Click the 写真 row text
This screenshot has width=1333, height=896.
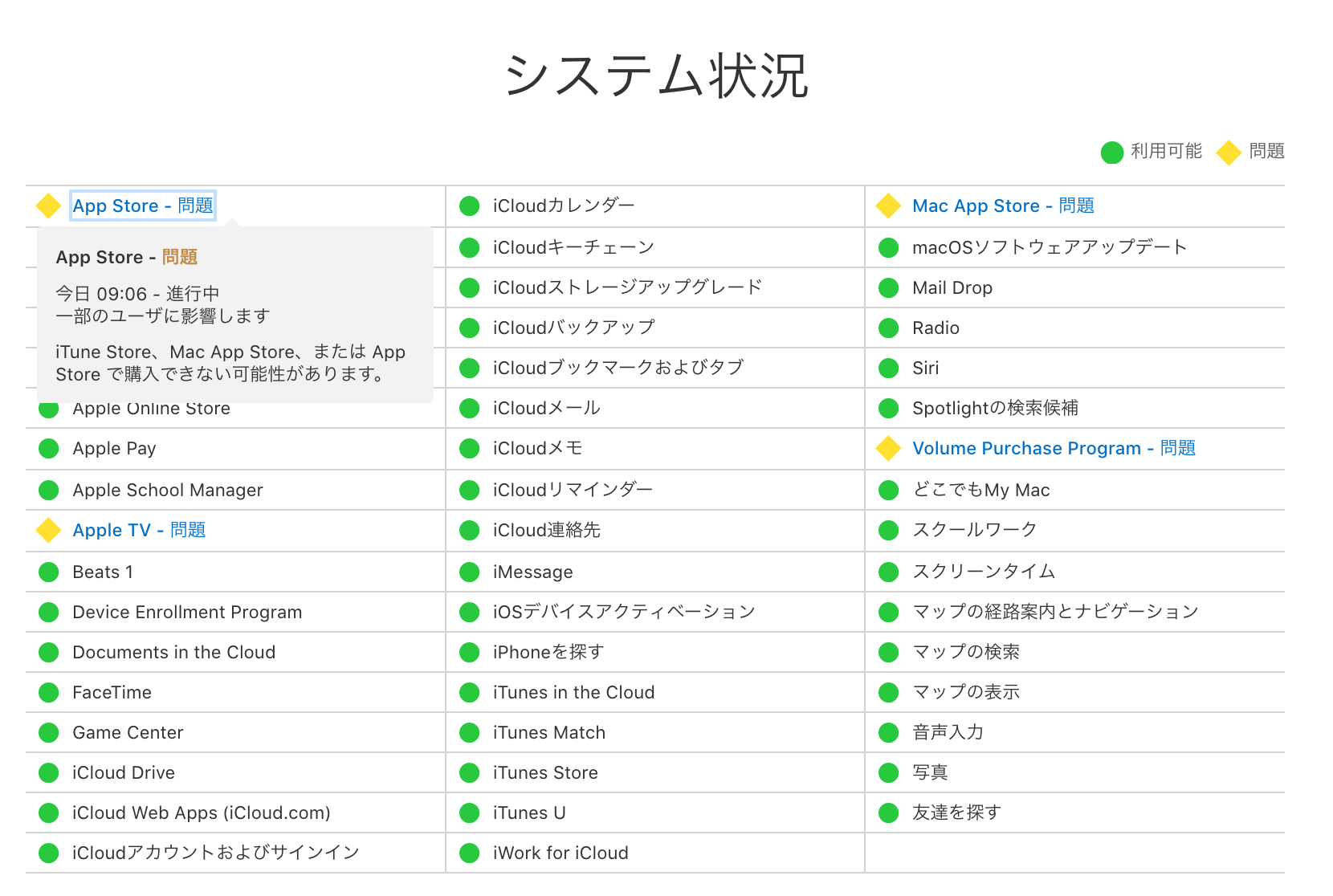click(931, 773)
